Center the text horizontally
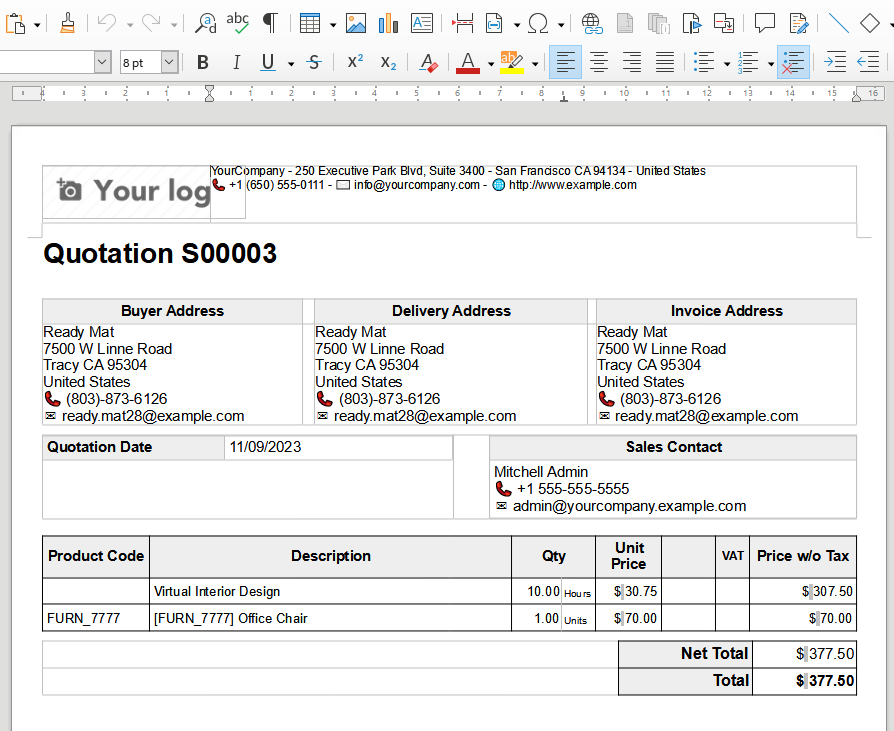The image size is (894, 731). tap(599, 62)
